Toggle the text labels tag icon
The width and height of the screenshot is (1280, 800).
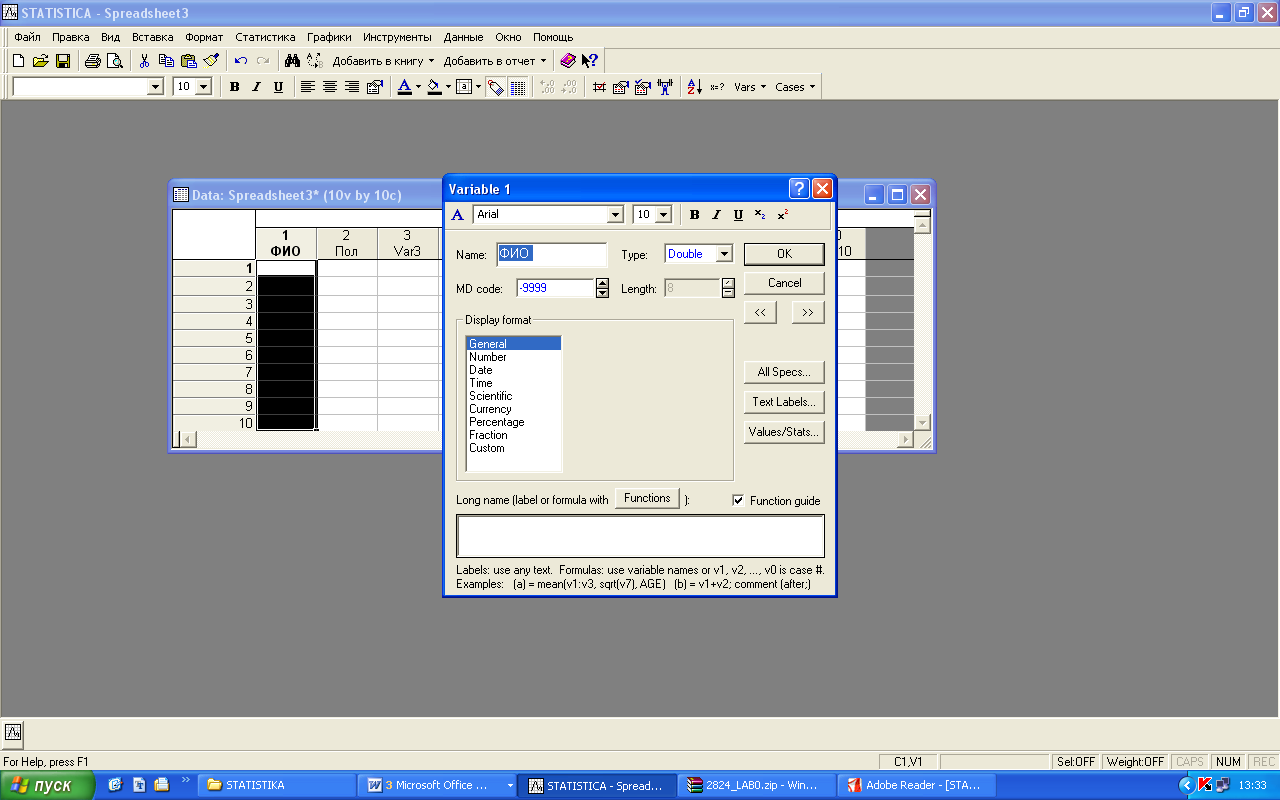point(495,87)
